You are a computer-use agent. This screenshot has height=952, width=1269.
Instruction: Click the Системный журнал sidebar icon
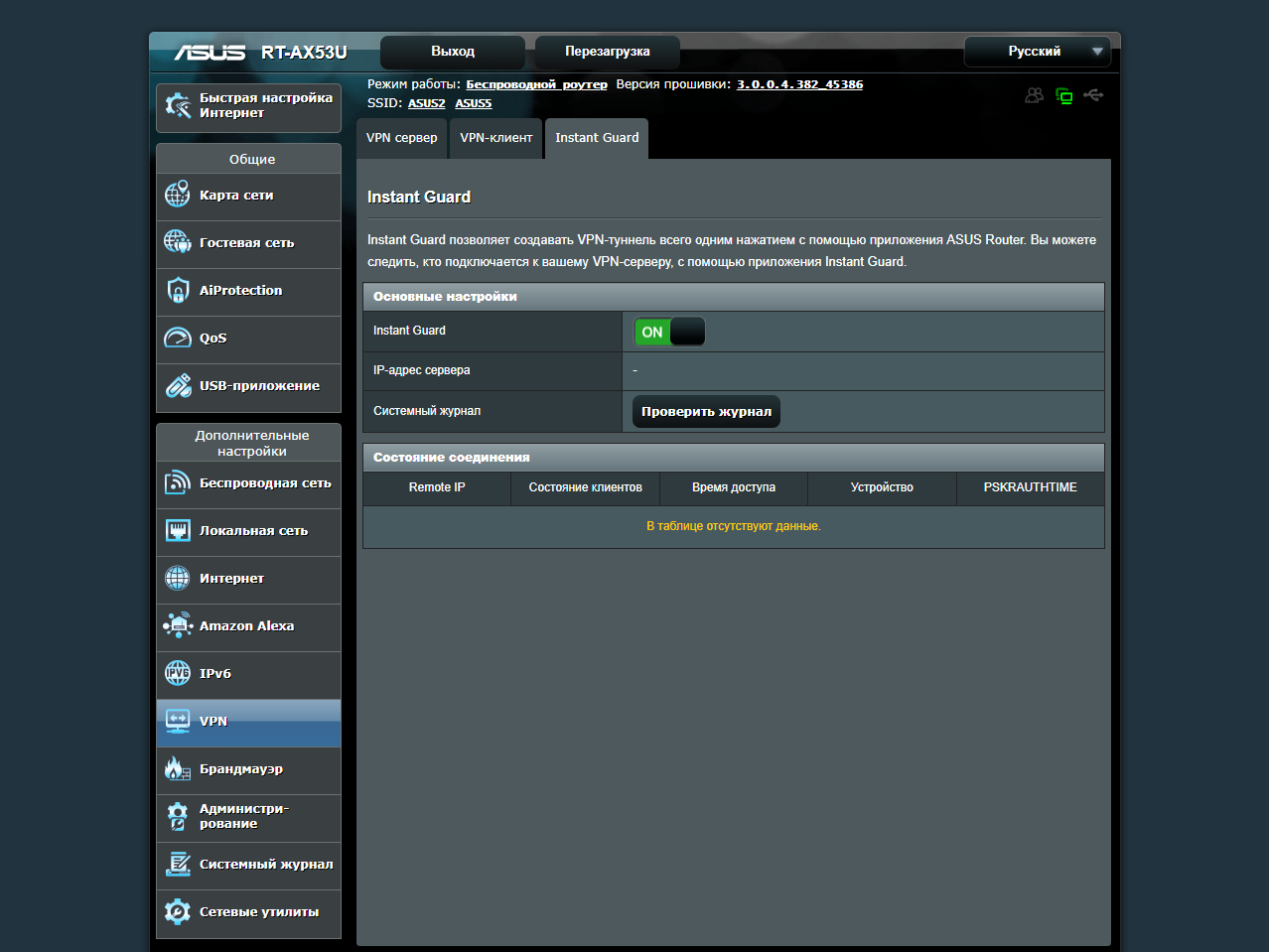[x=178, y=864]
